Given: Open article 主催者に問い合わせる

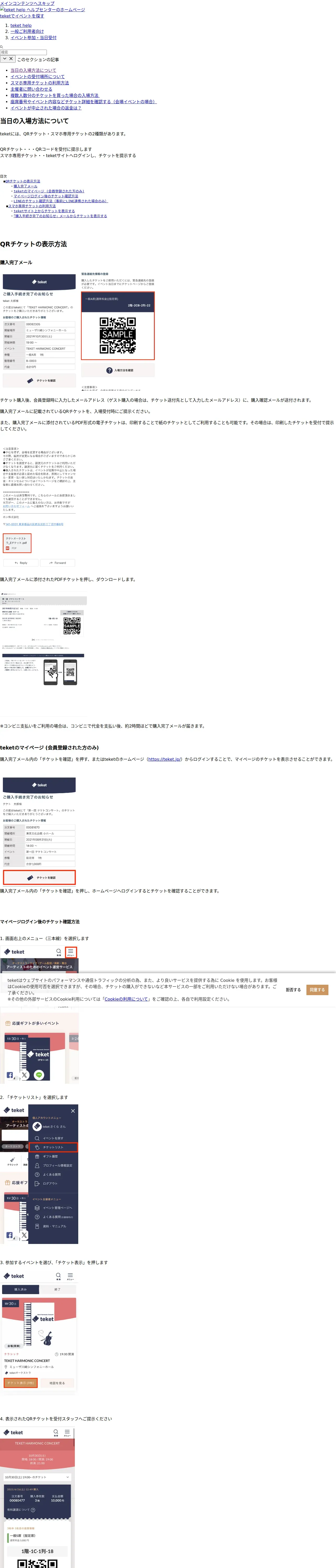Looking at the screenshot, I should tap(31, 89).
